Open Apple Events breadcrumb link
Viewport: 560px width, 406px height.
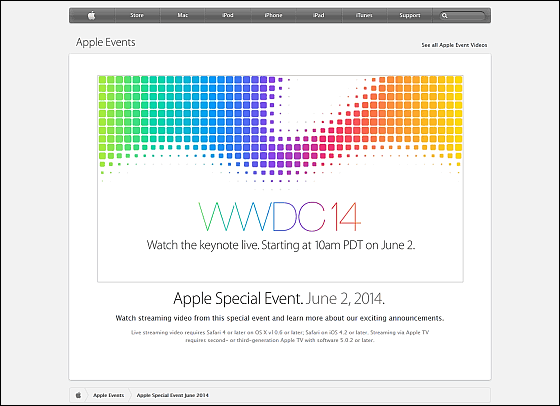tap(109, 395)
